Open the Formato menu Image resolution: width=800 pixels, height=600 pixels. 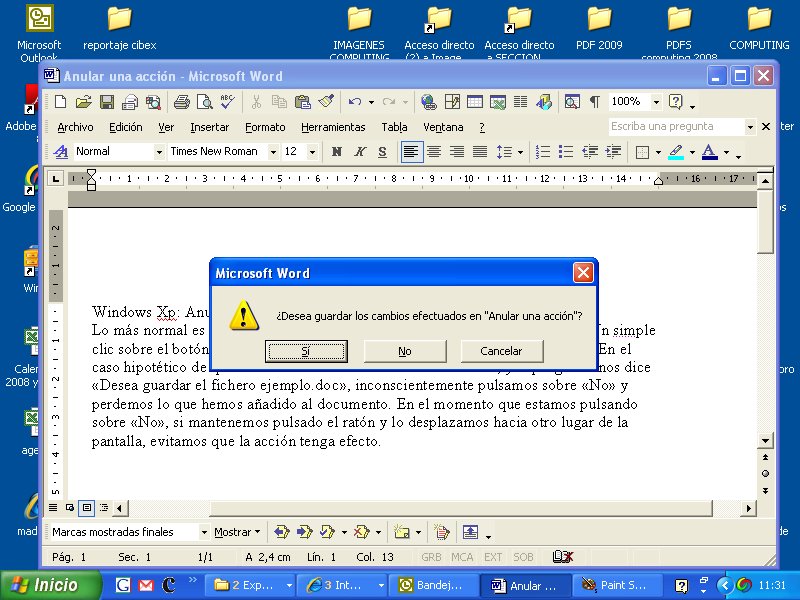click(265, 127)
